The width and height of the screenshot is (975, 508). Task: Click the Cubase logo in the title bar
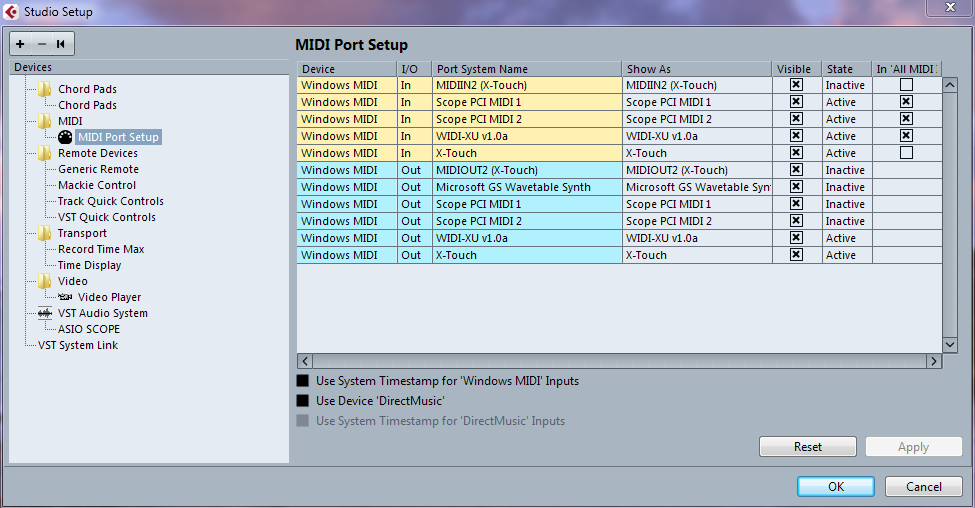(x=10, y=11)
